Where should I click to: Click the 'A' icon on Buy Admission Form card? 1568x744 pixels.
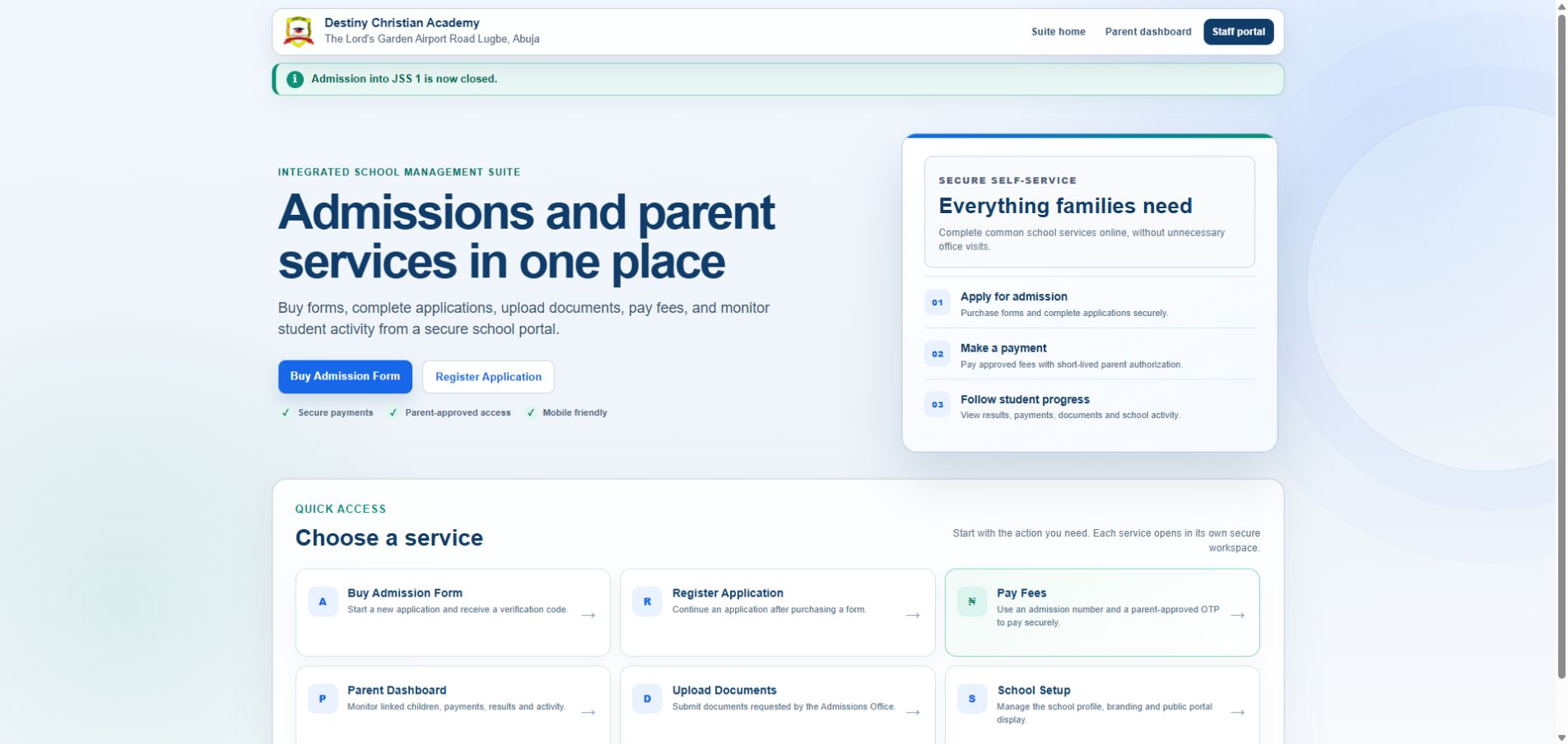coord(323,602)
